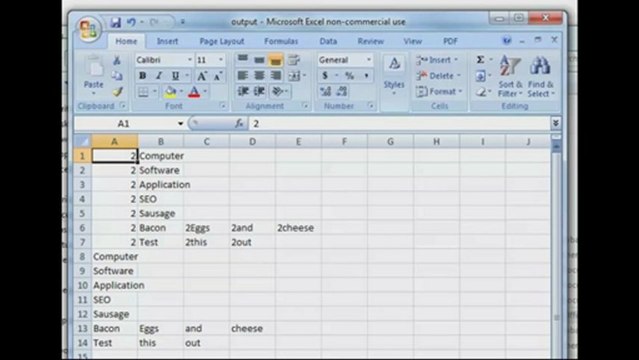Open the Clear eraser options
The width and height of the screenshot is (639, 360).
click(480, 92)
